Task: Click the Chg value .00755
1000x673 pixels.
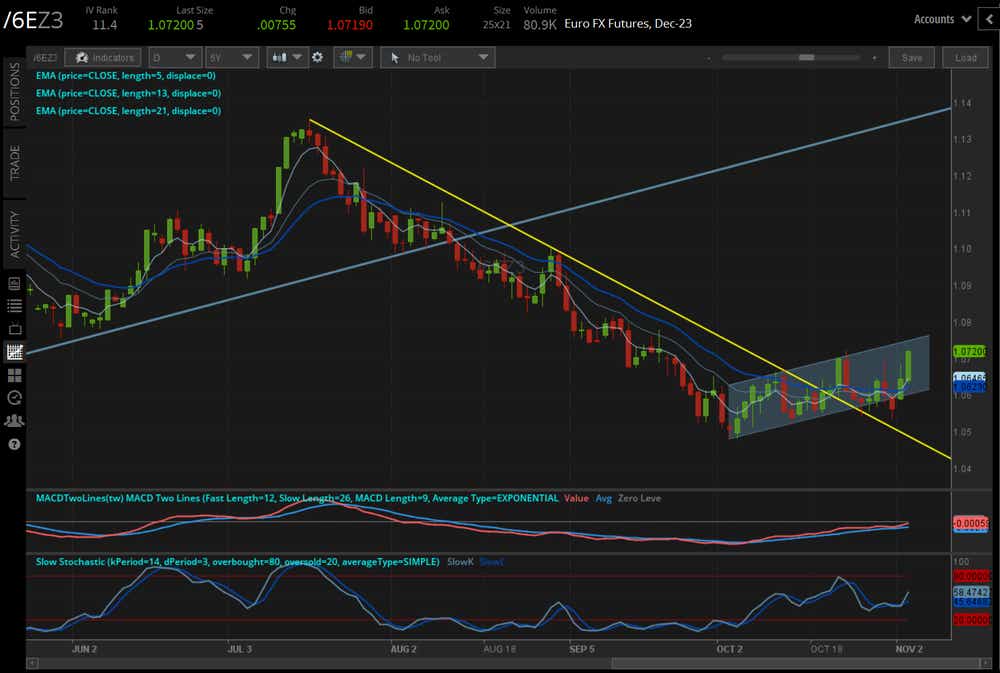Action: [x=276, y=25]
